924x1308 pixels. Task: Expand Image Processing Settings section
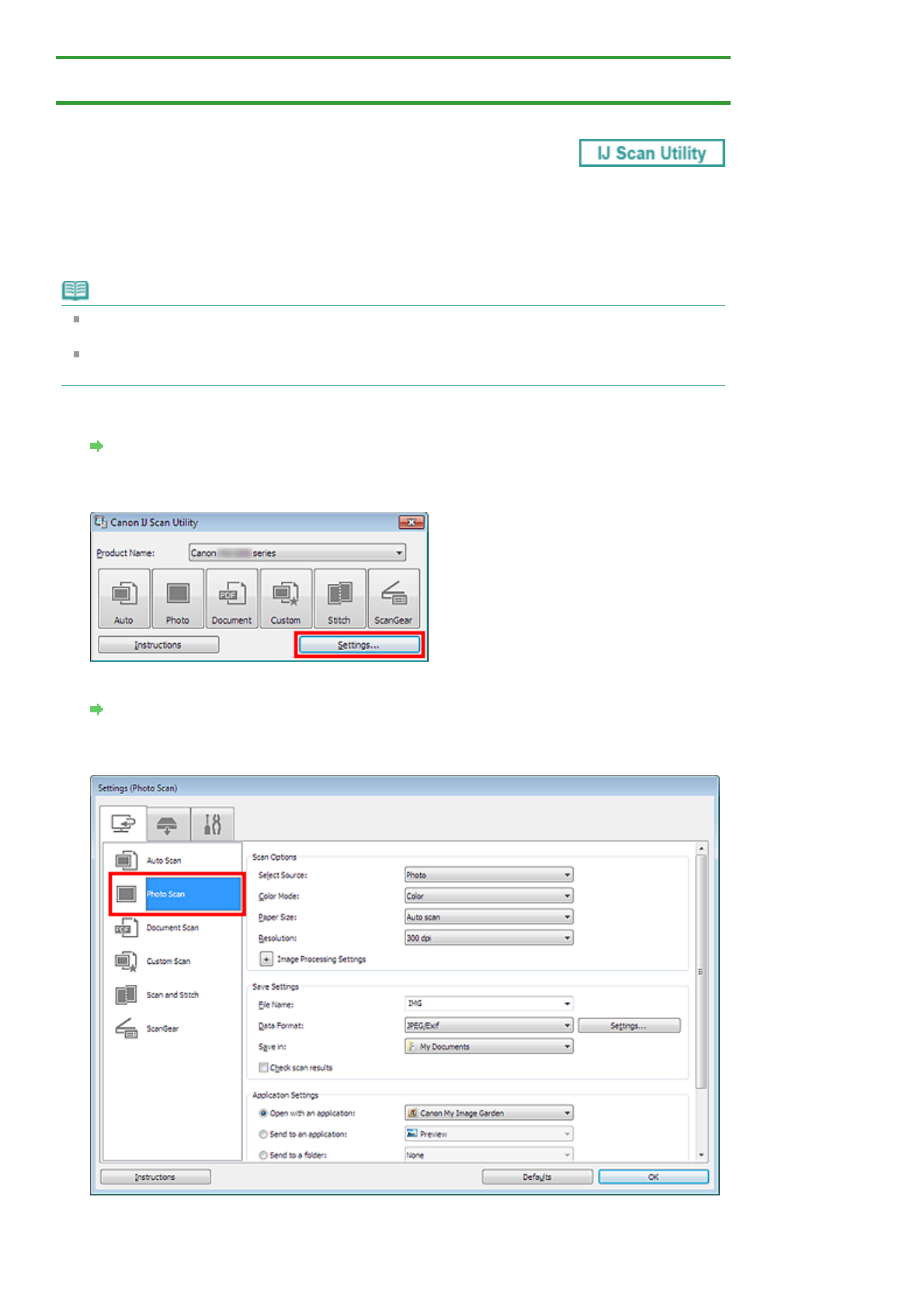point(266,960)
